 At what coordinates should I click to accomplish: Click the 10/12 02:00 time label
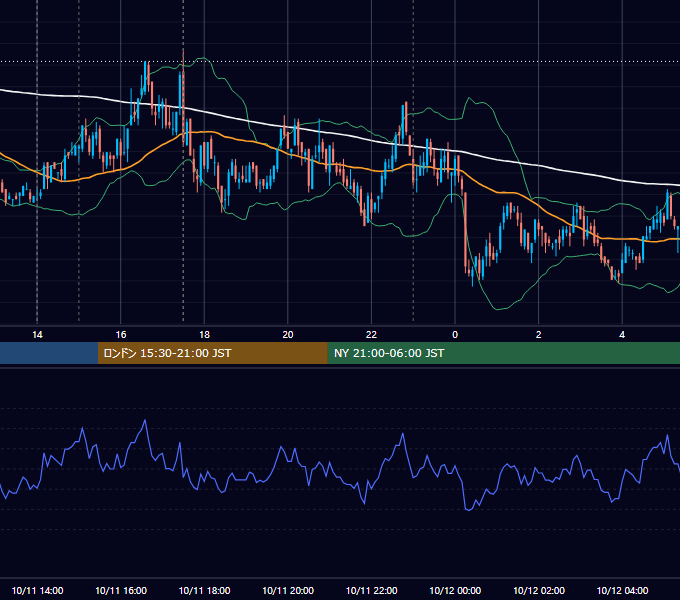(539, 590)
